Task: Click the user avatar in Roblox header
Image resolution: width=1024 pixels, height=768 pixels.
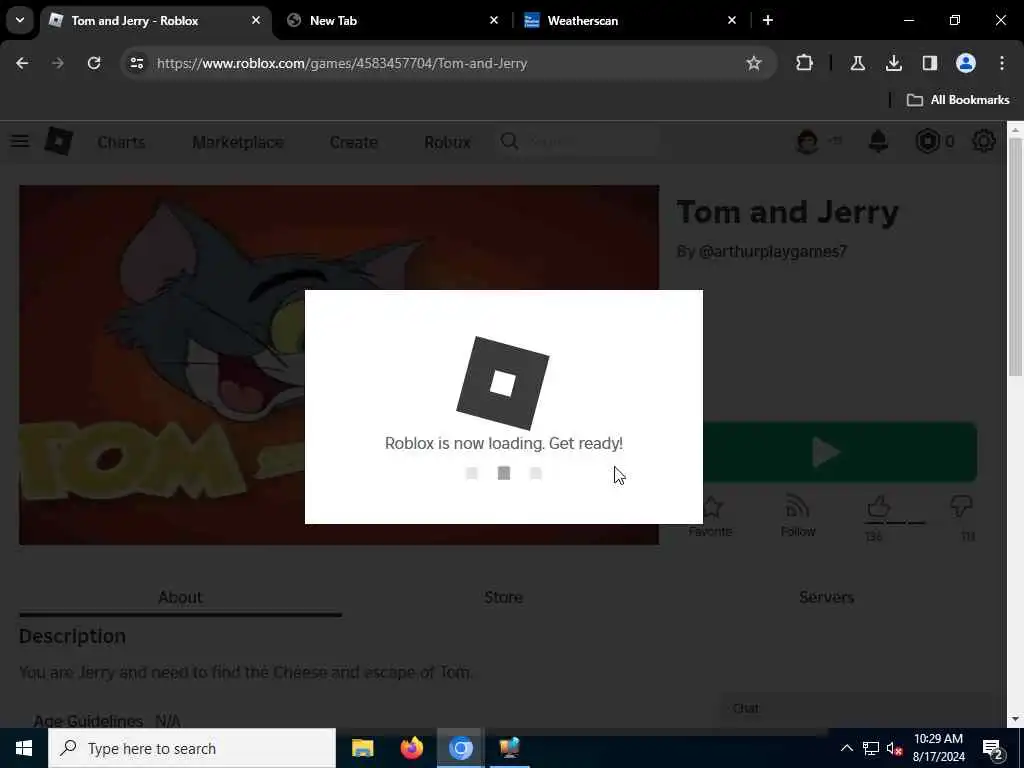Action: 808,141
